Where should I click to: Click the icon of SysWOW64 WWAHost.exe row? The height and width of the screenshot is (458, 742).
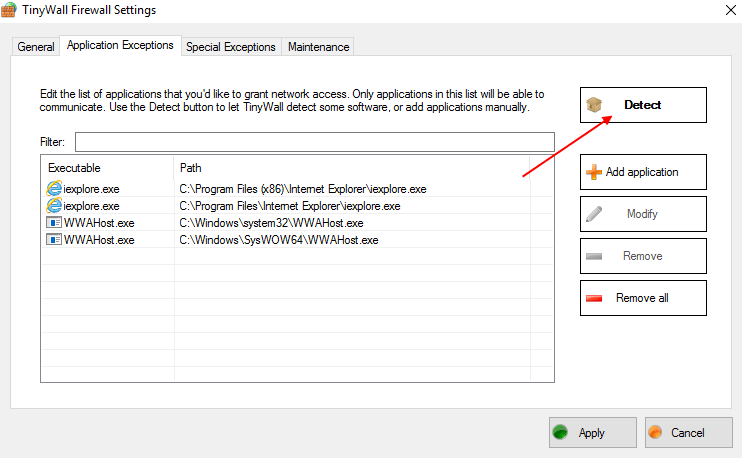54,239
